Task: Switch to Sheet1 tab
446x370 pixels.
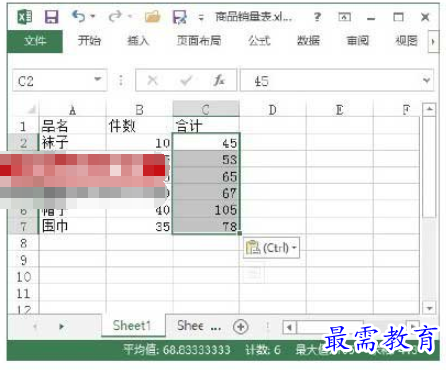Action: 132,325
